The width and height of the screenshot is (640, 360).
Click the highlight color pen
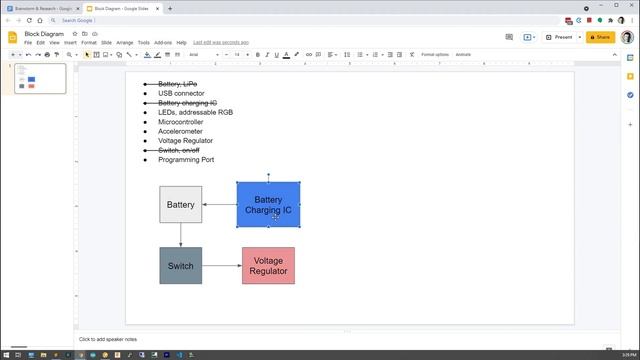[x=297, y=55]
